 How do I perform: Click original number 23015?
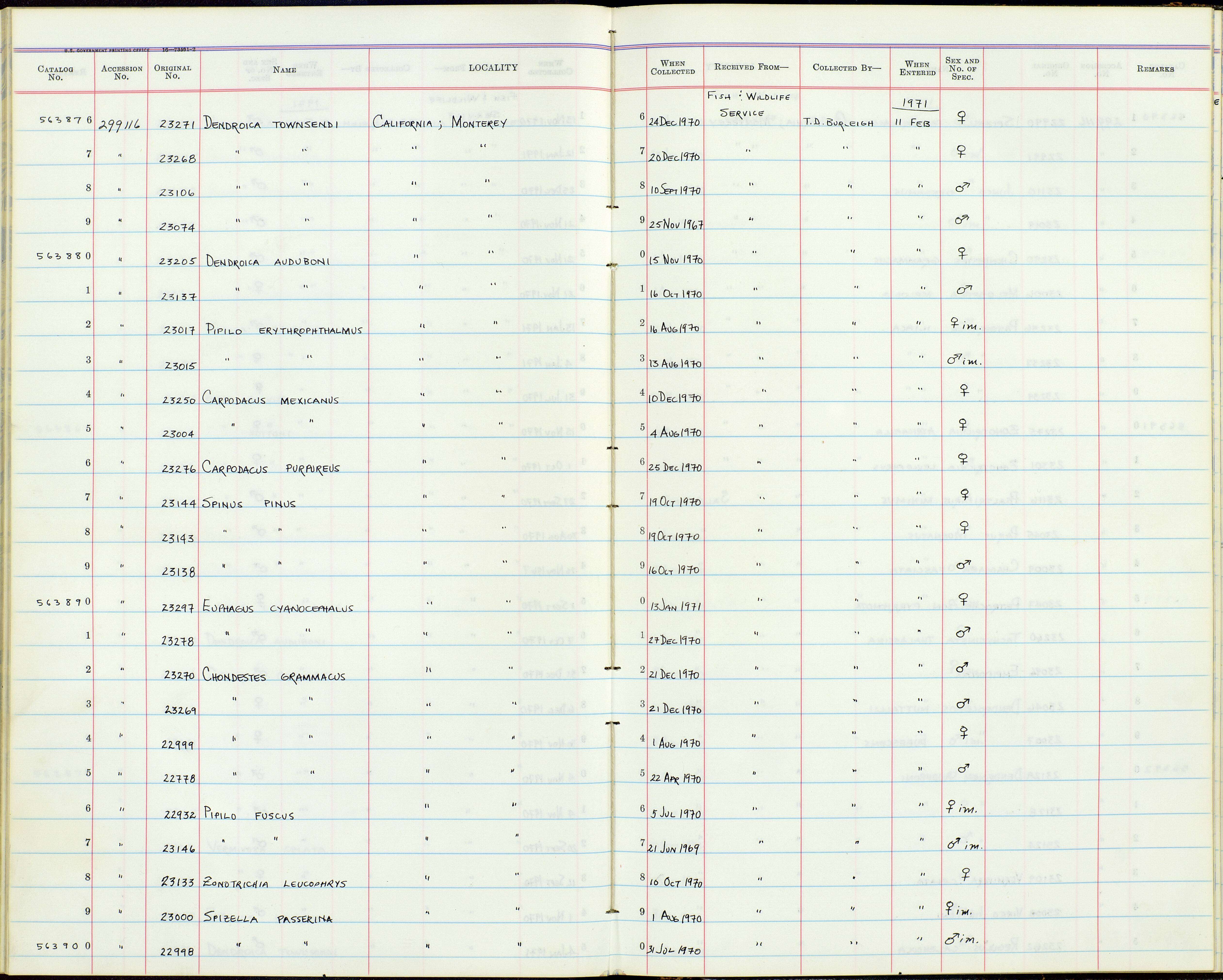pos(180,366)
